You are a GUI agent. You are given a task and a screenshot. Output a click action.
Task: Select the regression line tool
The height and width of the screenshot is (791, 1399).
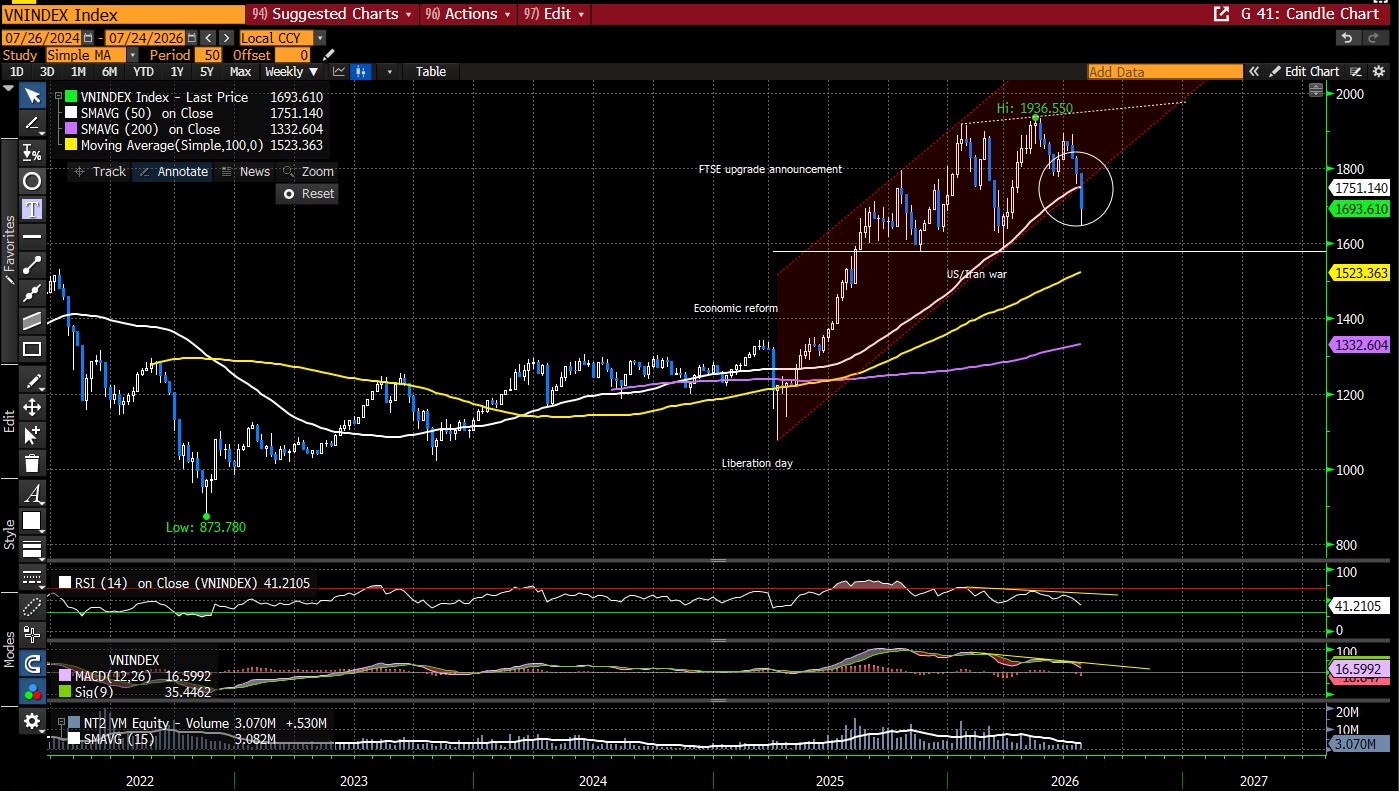pos(32,293)
